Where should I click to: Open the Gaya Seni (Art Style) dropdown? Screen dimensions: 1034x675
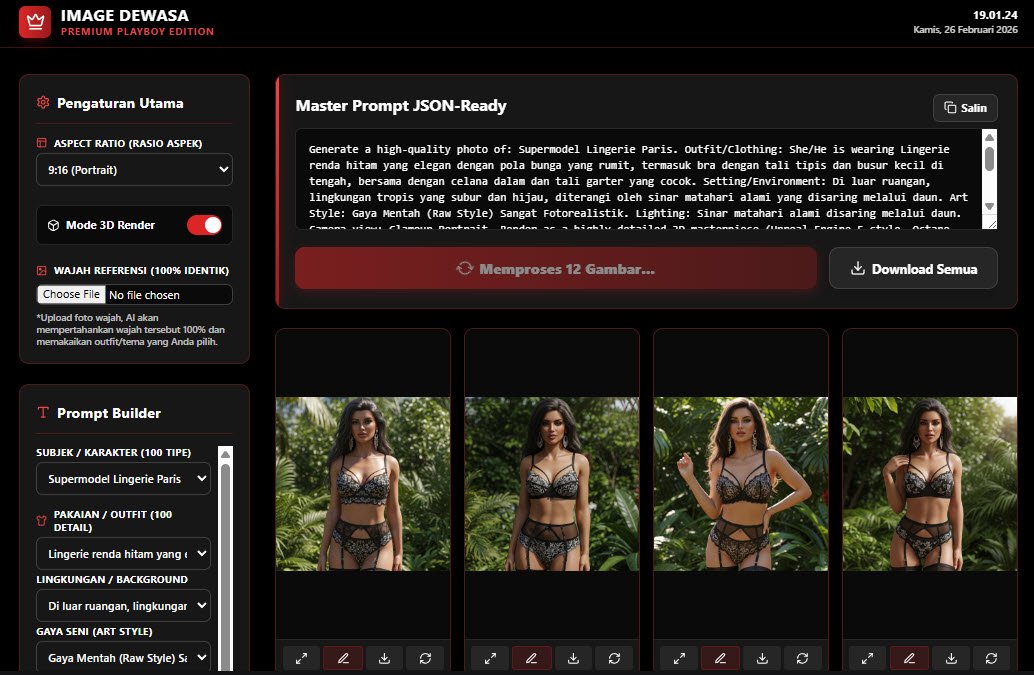[x=123, y=657]
